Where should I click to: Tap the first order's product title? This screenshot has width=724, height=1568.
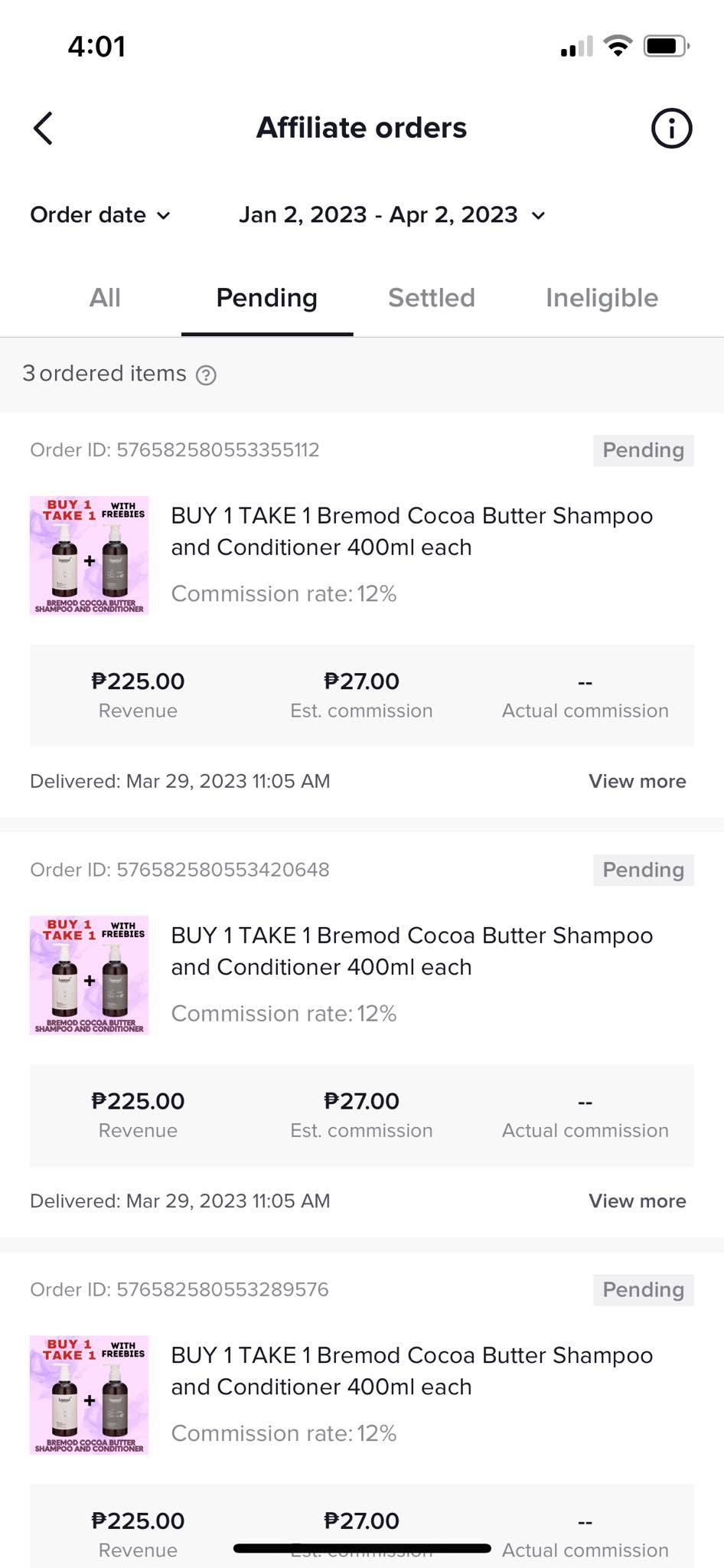pos(412,531)
